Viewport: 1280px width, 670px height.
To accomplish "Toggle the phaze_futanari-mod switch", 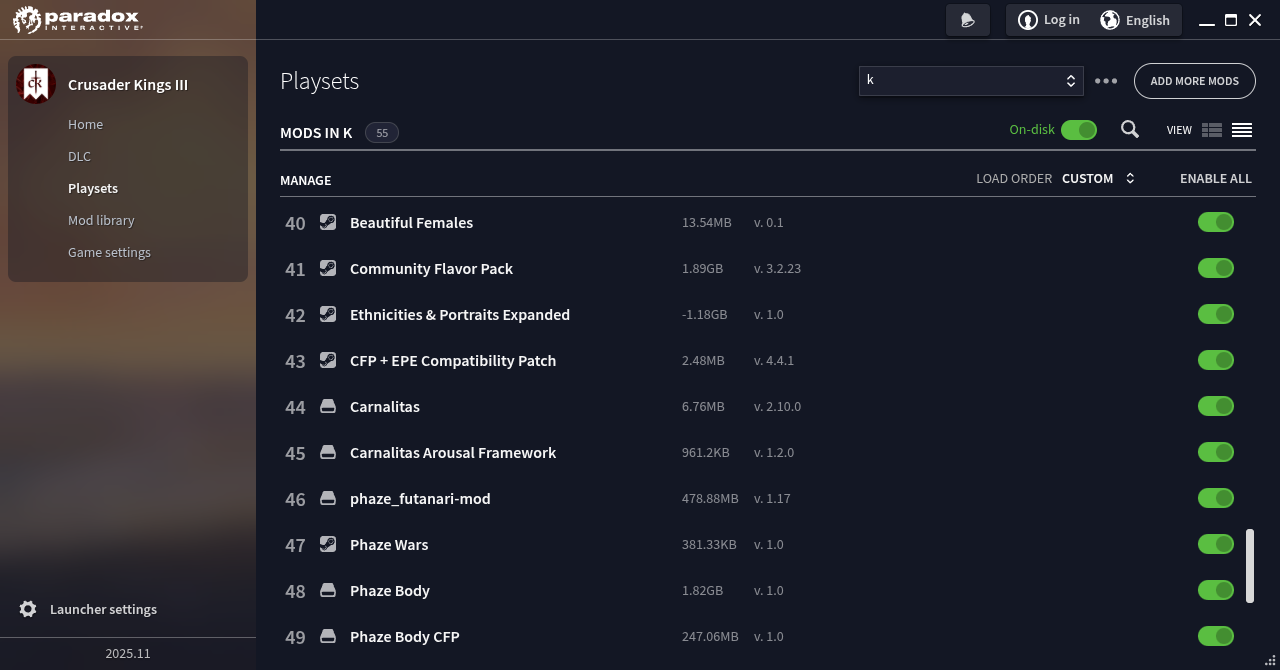I will point(1216,498).
